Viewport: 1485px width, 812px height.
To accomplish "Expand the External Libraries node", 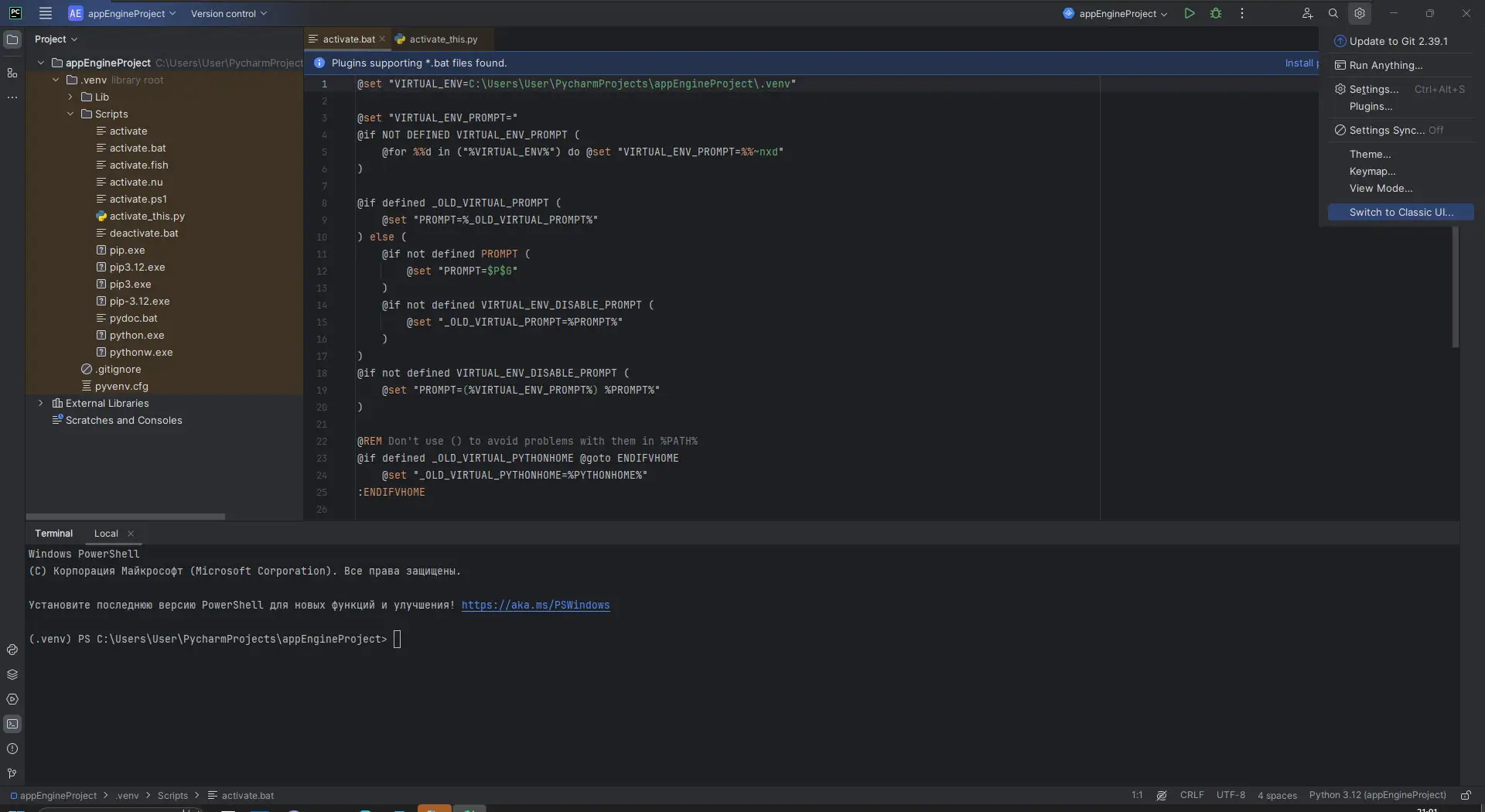I will click(41, 403).
